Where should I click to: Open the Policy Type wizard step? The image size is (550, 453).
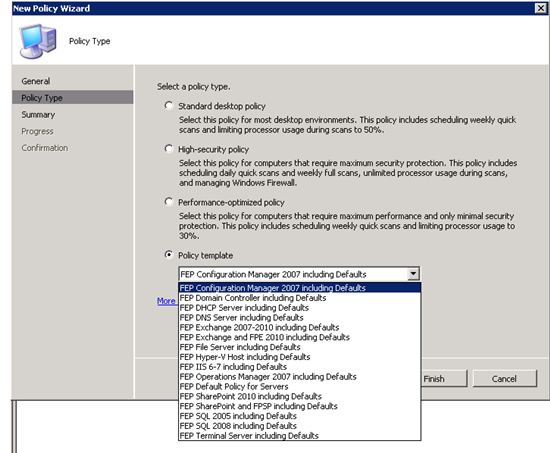73,97
